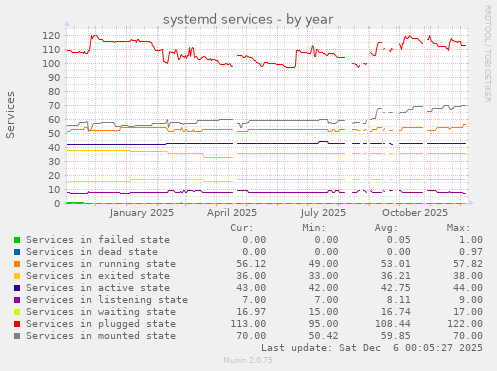The height and width of the screenshot is (371, 497).
Task: Click 'Services in active state' legend label
Action: pyautogui.click(x=98, y=288)
